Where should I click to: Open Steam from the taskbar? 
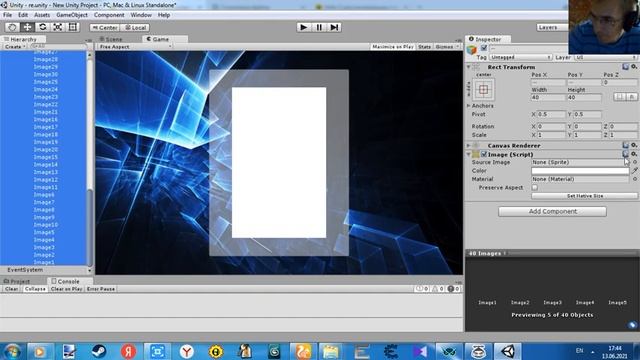click(x=99, y=351)
